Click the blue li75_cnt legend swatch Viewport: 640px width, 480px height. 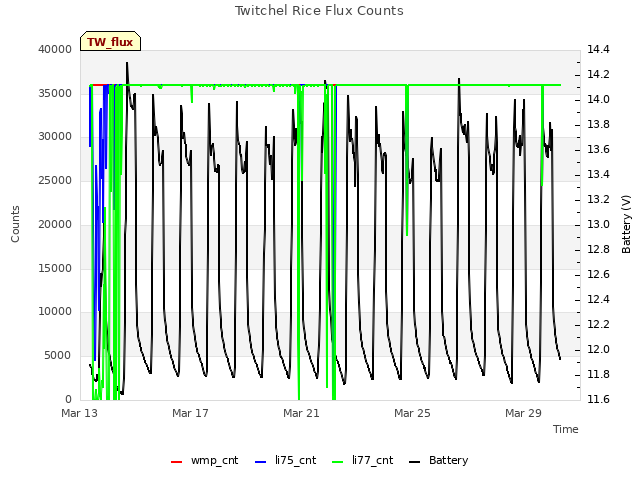[x=260, y=462]
